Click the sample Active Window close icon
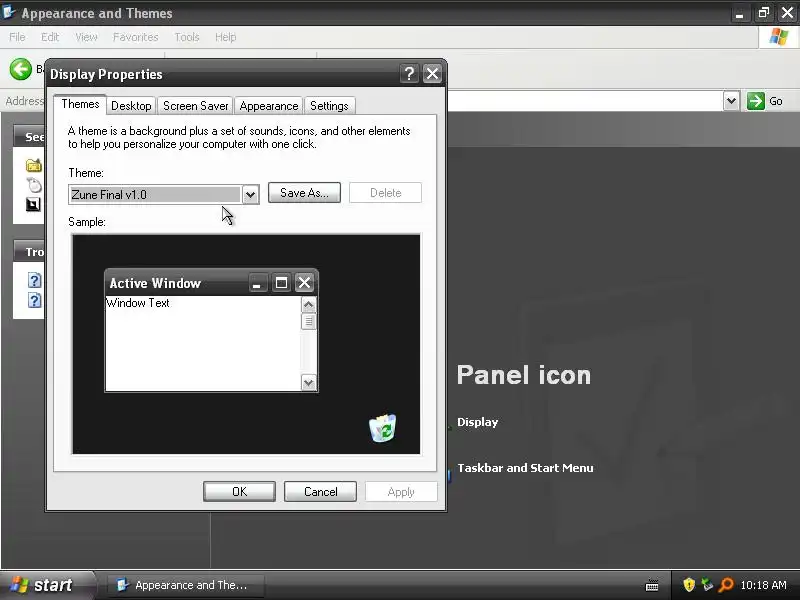 pos(305,283)
